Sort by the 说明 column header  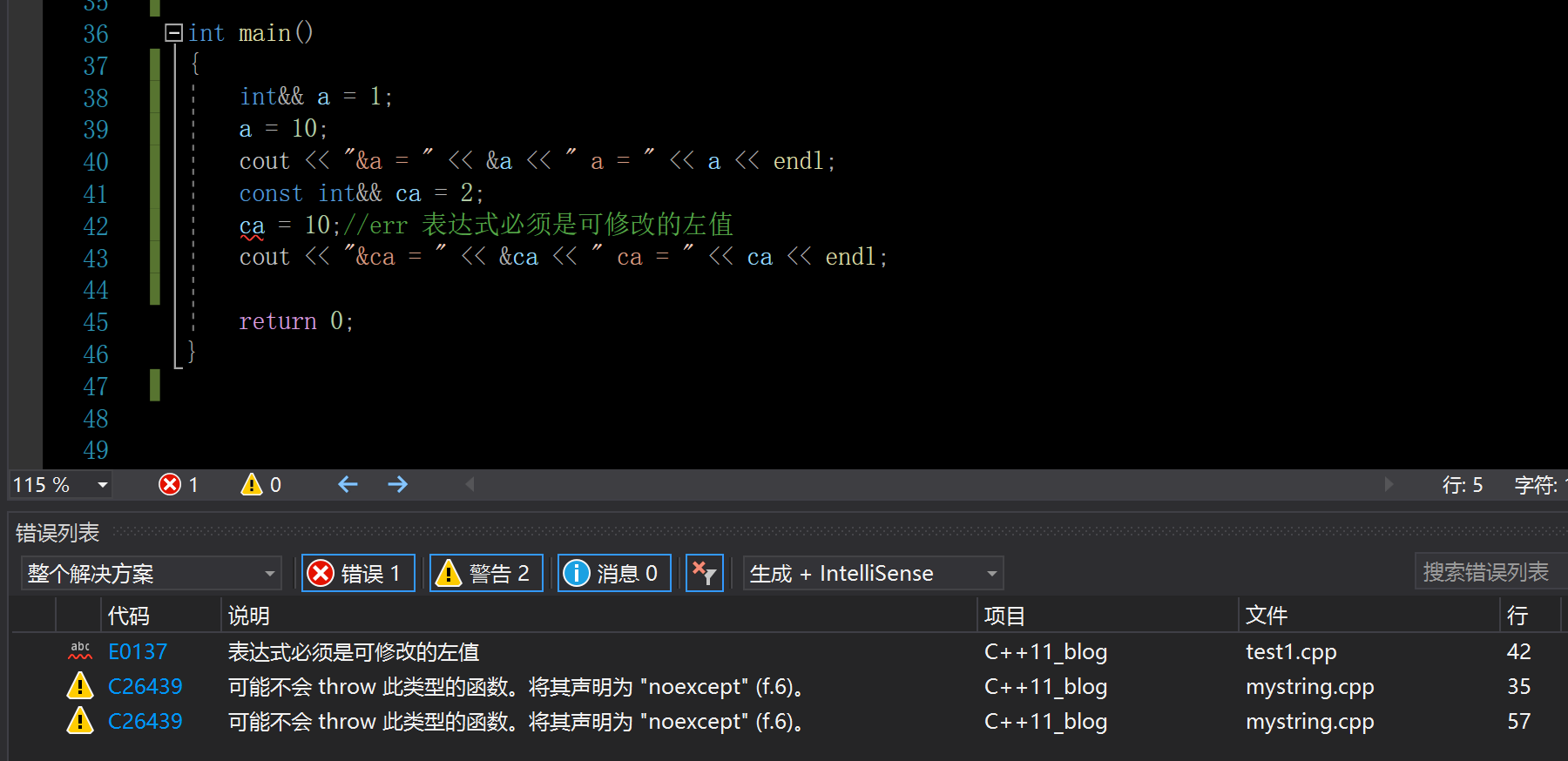point(249,616)
